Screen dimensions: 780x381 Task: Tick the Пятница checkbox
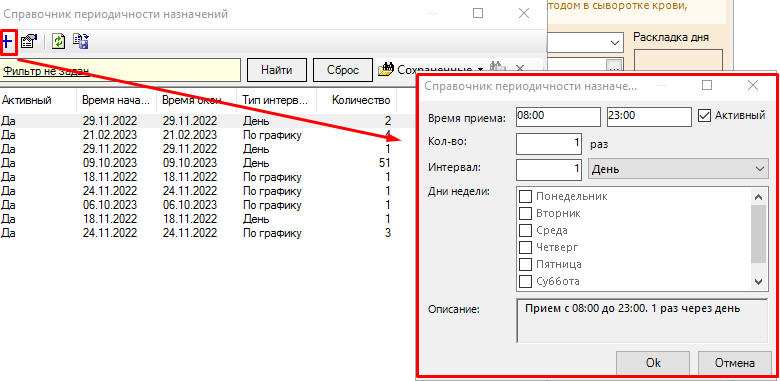pyautogui.click(x=525, y=264)
